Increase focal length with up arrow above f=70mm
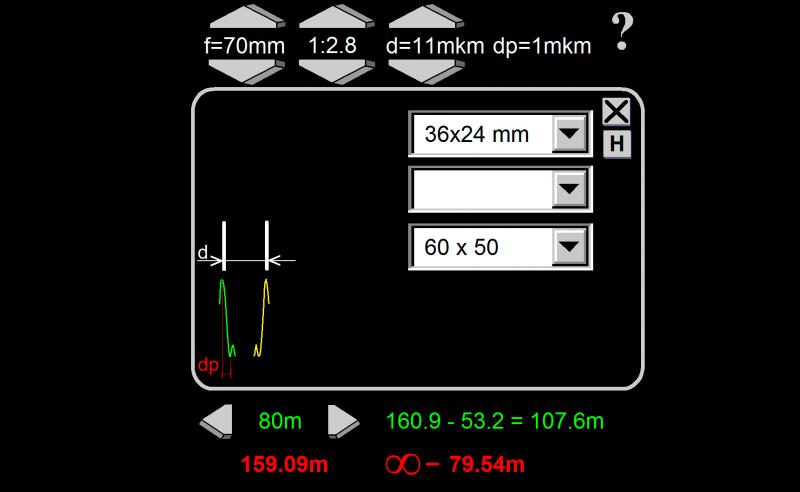Viewport: 800px width, 492px height. coord(247,17)
